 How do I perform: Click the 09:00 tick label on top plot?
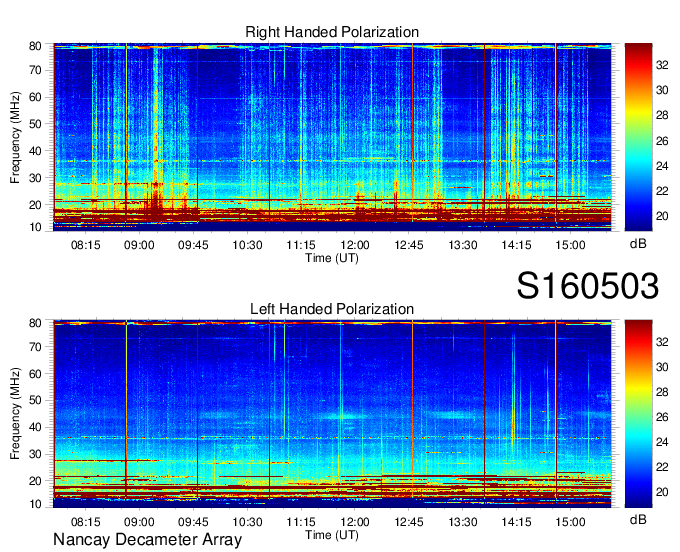tap(139, 245)
